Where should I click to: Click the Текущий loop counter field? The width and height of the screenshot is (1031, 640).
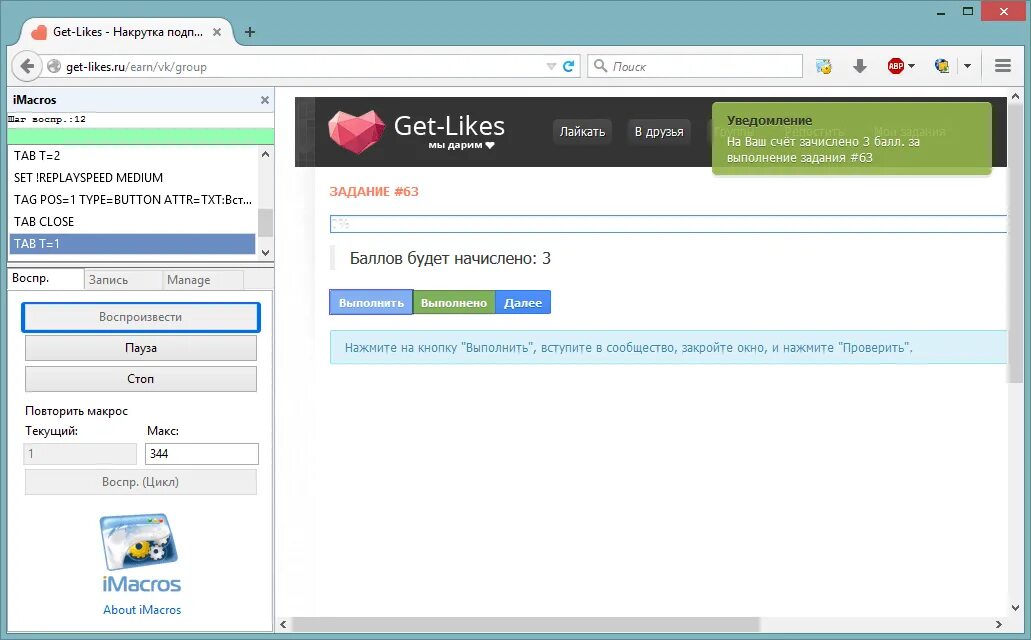pos(80,454)
